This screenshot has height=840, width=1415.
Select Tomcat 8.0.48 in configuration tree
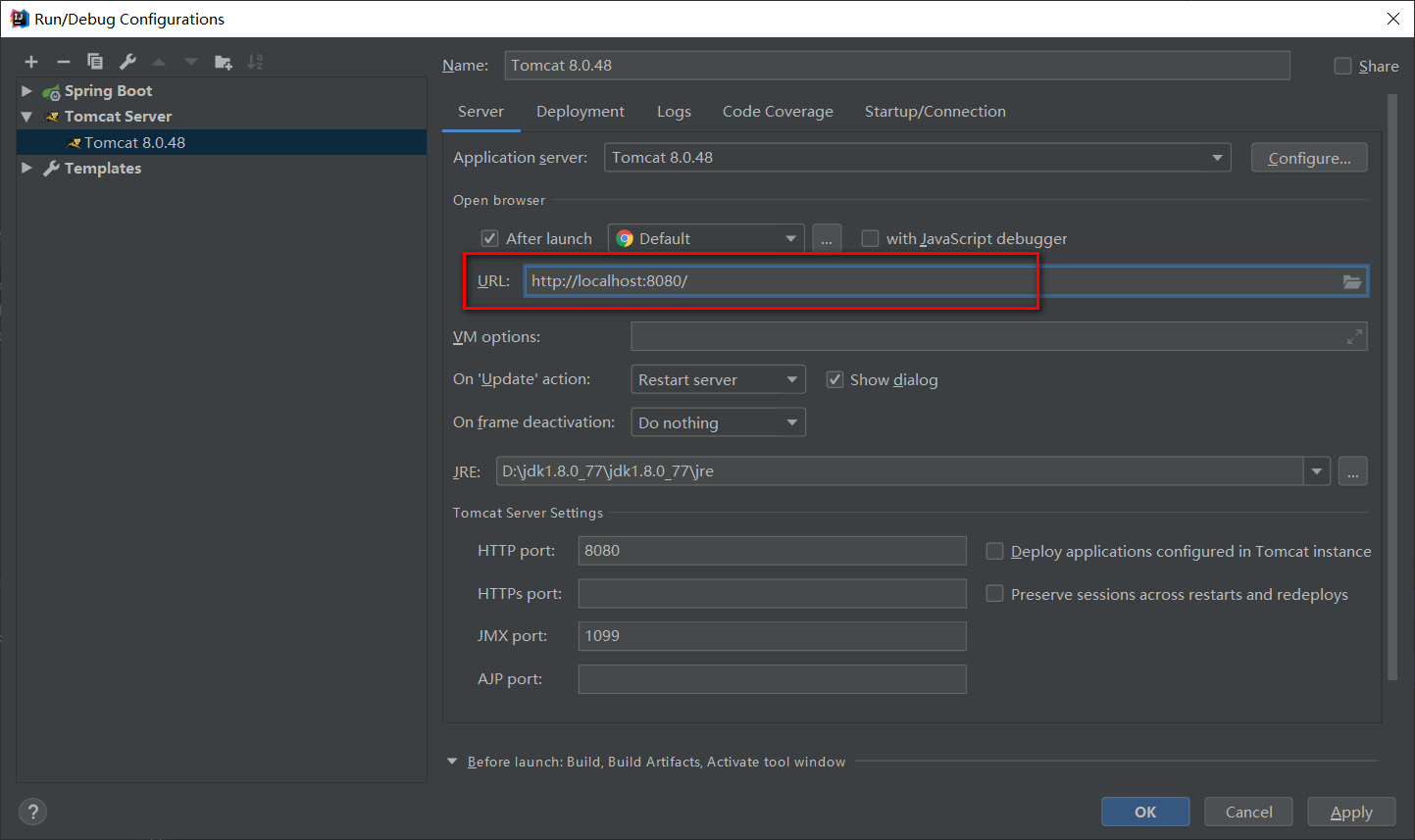(222, 142)
